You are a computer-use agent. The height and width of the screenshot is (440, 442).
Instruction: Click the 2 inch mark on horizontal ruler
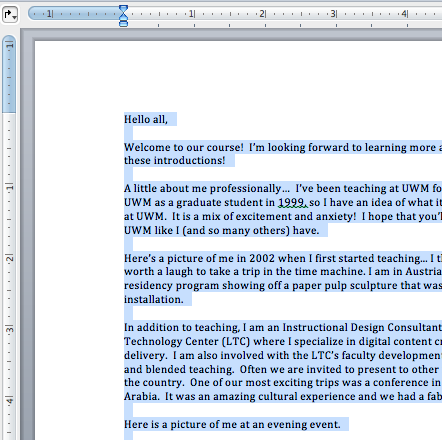click(262, 14)
